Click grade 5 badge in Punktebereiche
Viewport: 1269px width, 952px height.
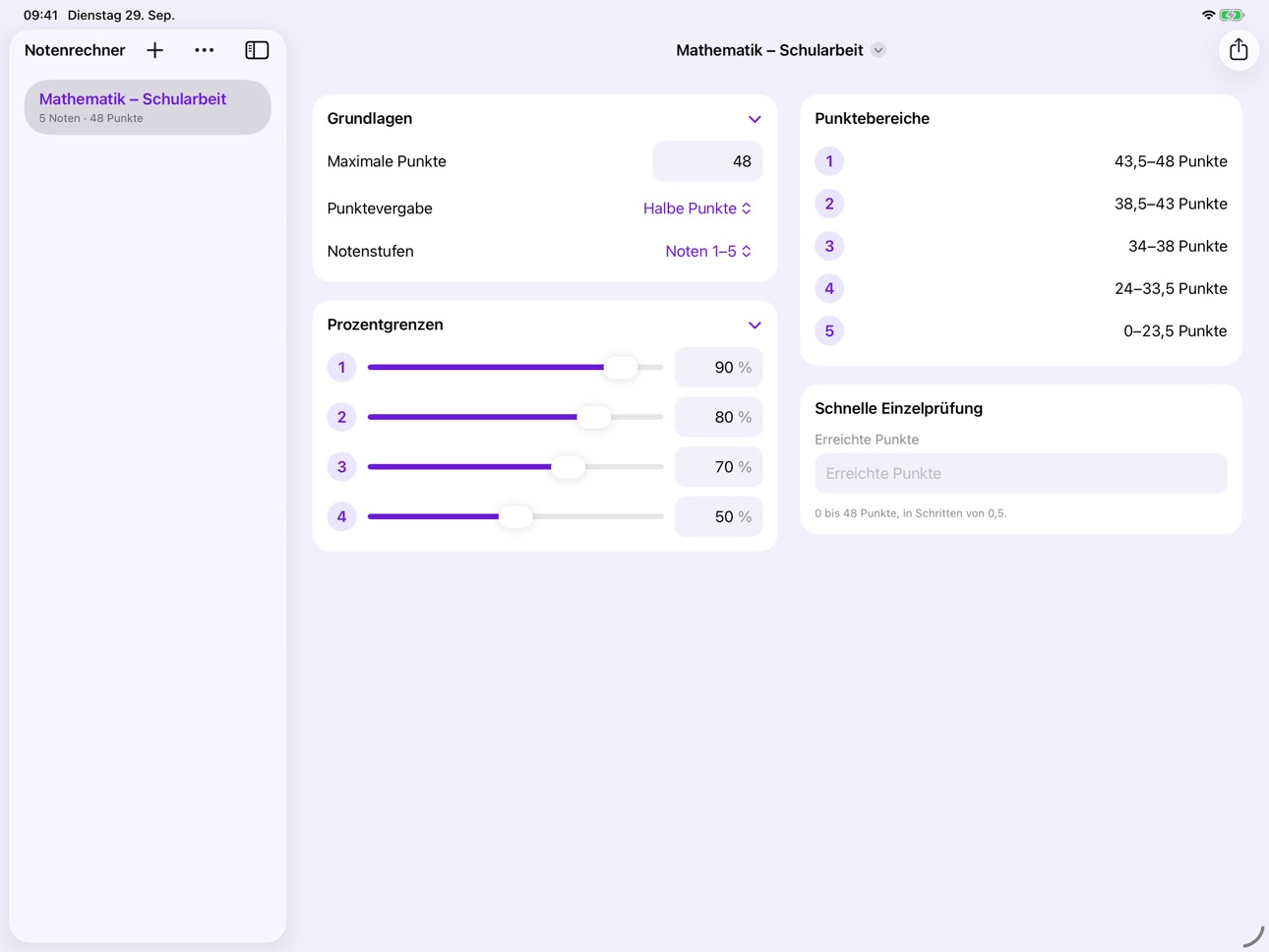[x=829, y=330]
